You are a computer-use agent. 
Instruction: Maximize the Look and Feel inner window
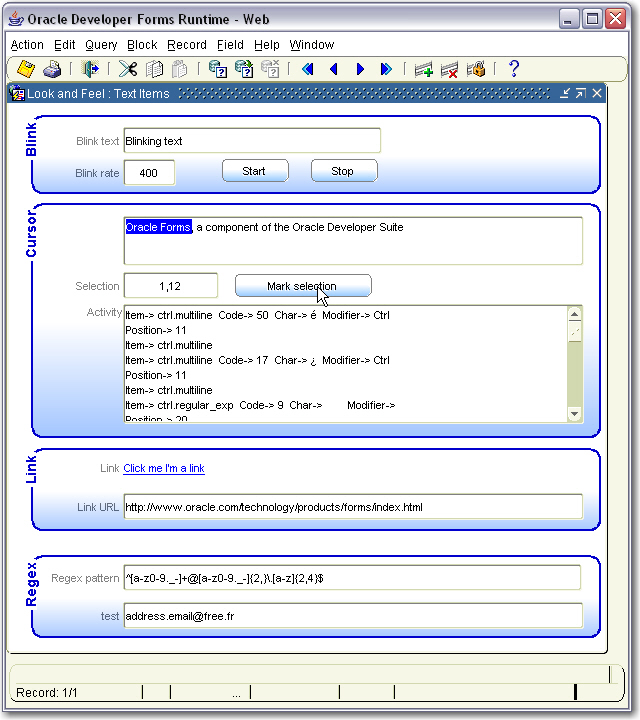581,94
